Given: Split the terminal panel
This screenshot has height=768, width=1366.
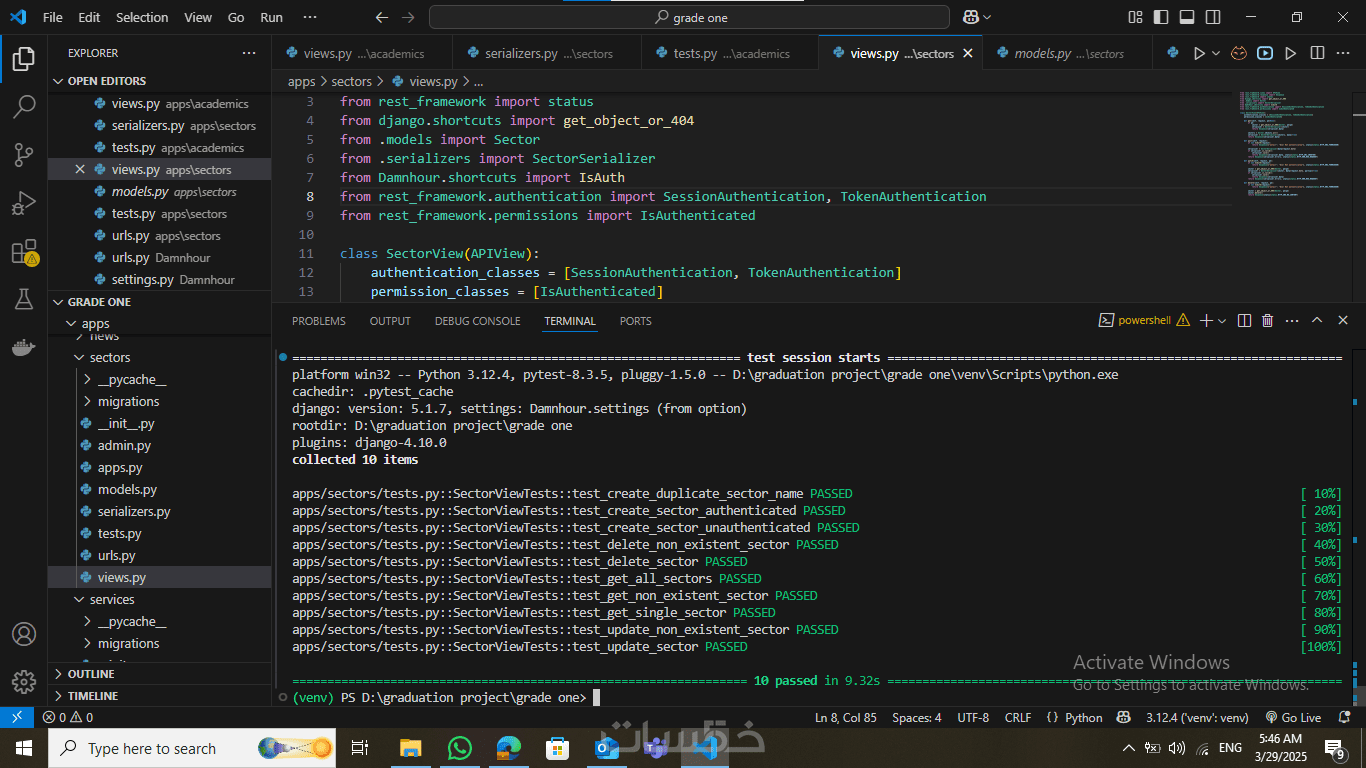Looking at the screenshot, I should click(x=1244, y=321).
